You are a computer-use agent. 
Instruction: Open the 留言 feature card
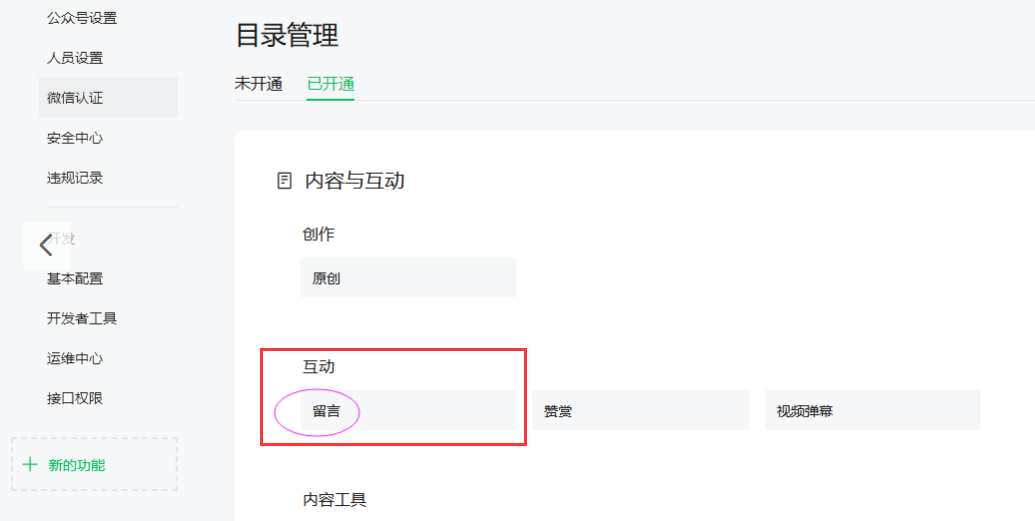[408, 411]
